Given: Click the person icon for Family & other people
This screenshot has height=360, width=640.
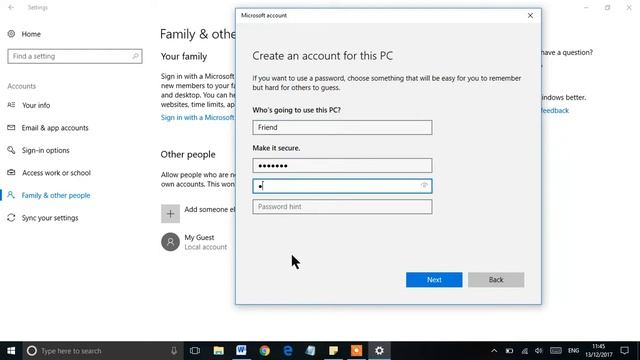Looking at the screenshot, I should (11, 195).
